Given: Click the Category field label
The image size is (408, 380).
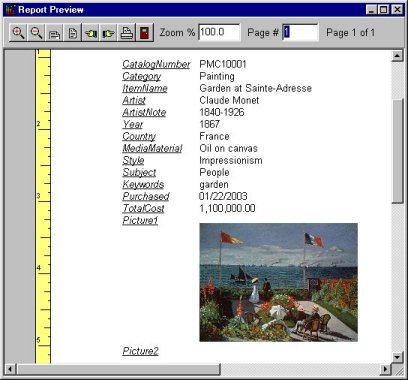Looking at the screenshot, I should click(x=141, y=76).
